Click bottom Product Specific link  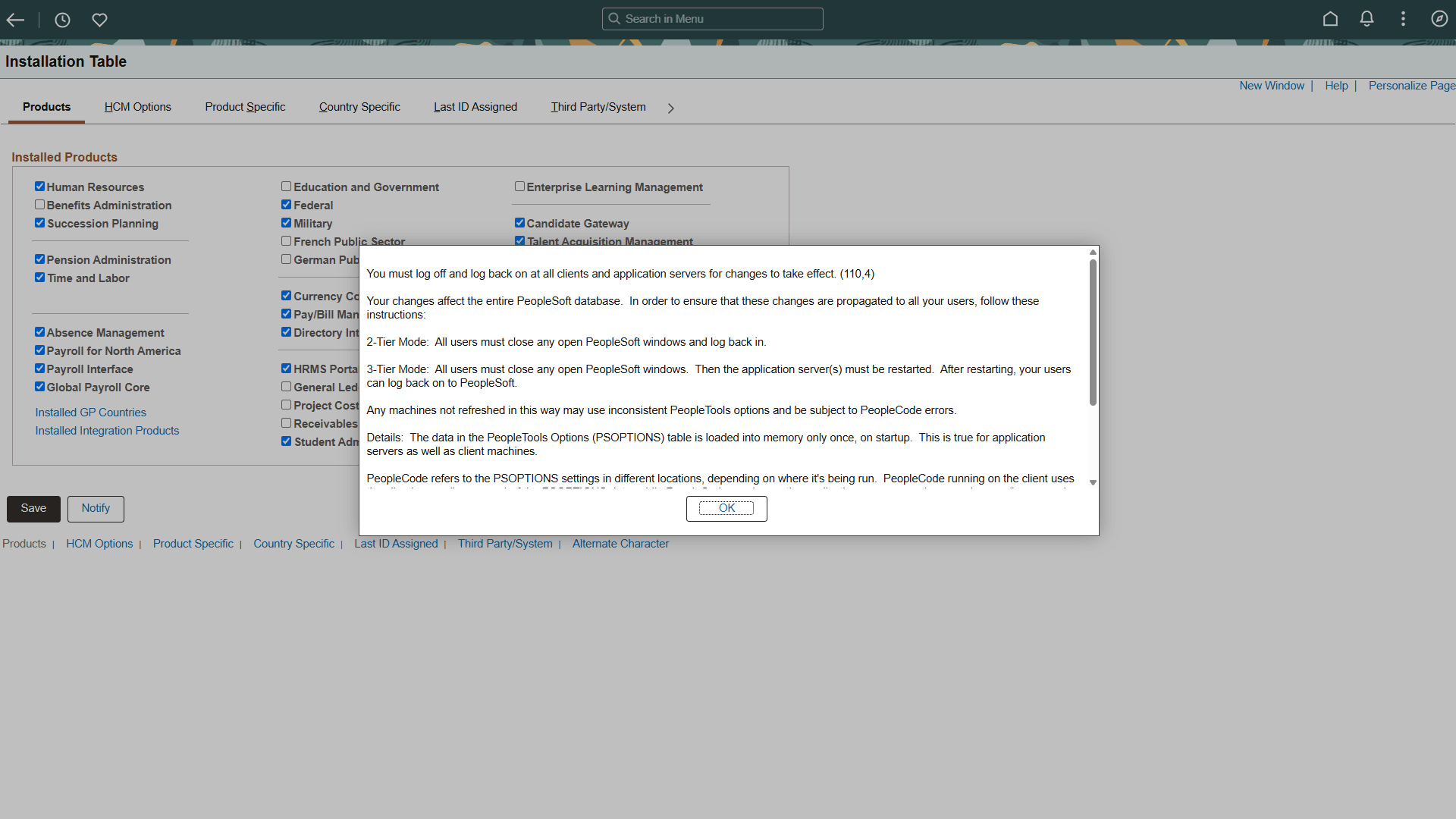point(193,544)
